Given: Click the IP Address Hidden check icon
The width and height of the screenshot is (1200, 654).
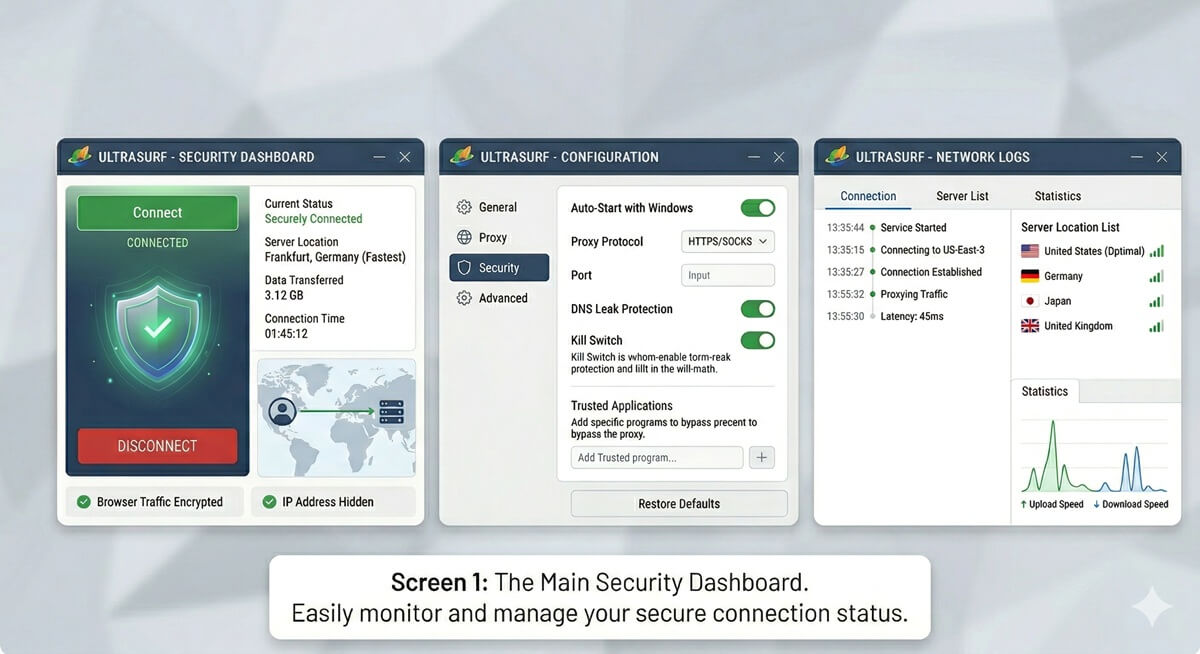Looking at the screenshot, I should [269, 502].
